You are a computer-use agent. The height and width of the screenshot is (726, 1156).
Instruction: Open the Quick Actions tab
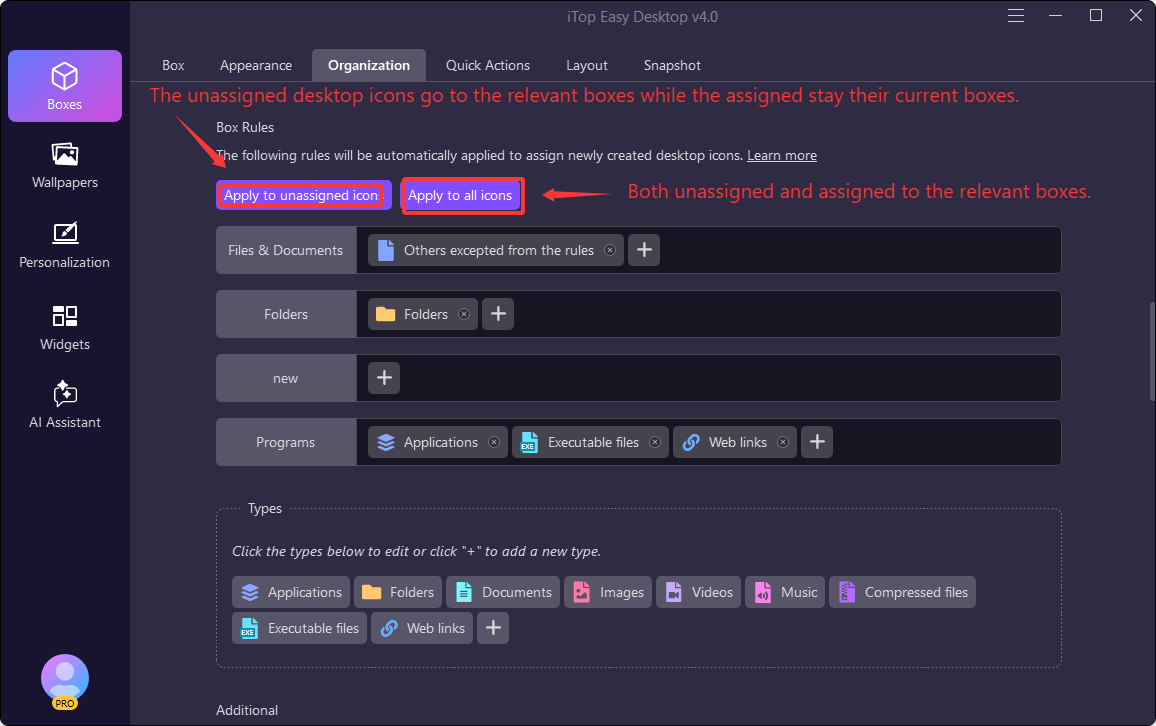point(487,66)
